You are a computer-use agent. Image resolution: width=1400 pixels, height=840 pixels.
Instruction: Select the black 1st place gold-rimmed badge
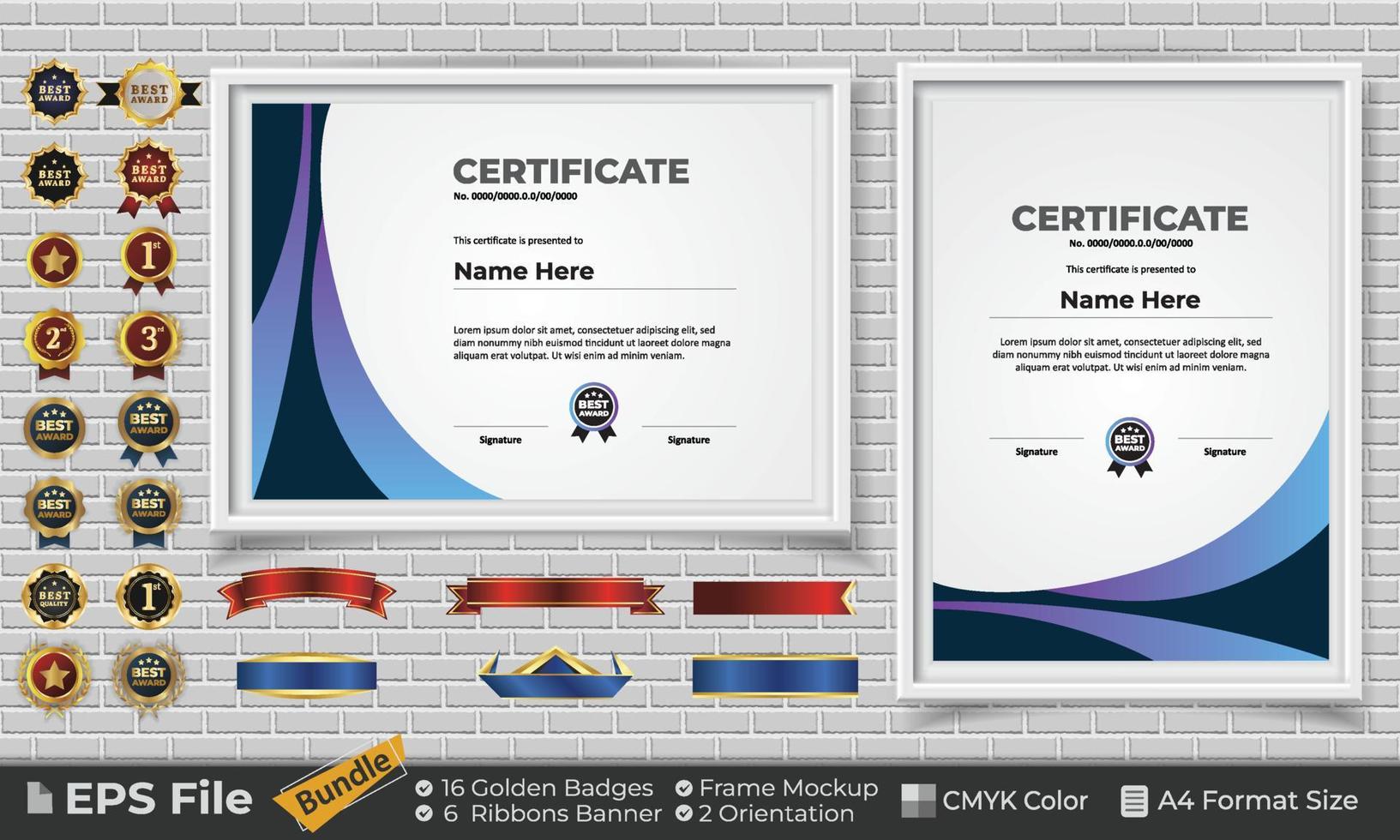(149, 596)
